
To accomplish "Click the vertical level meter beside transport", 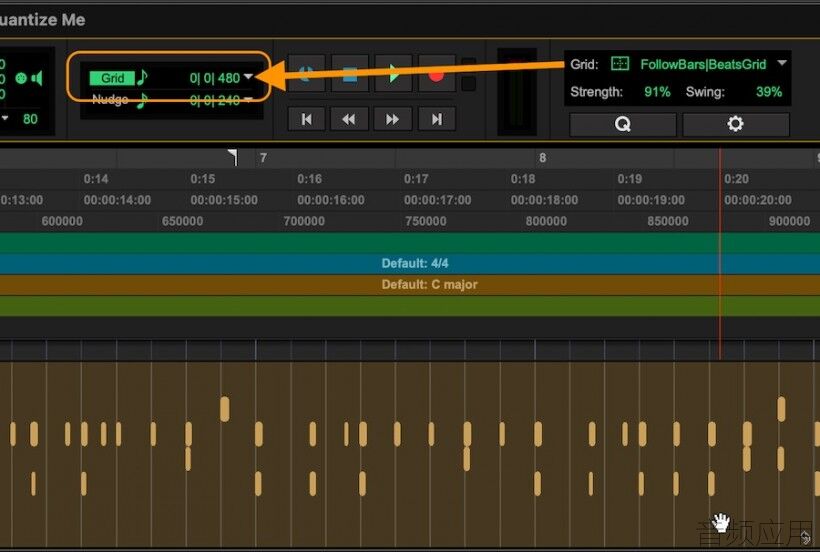I will pos(517,92).
